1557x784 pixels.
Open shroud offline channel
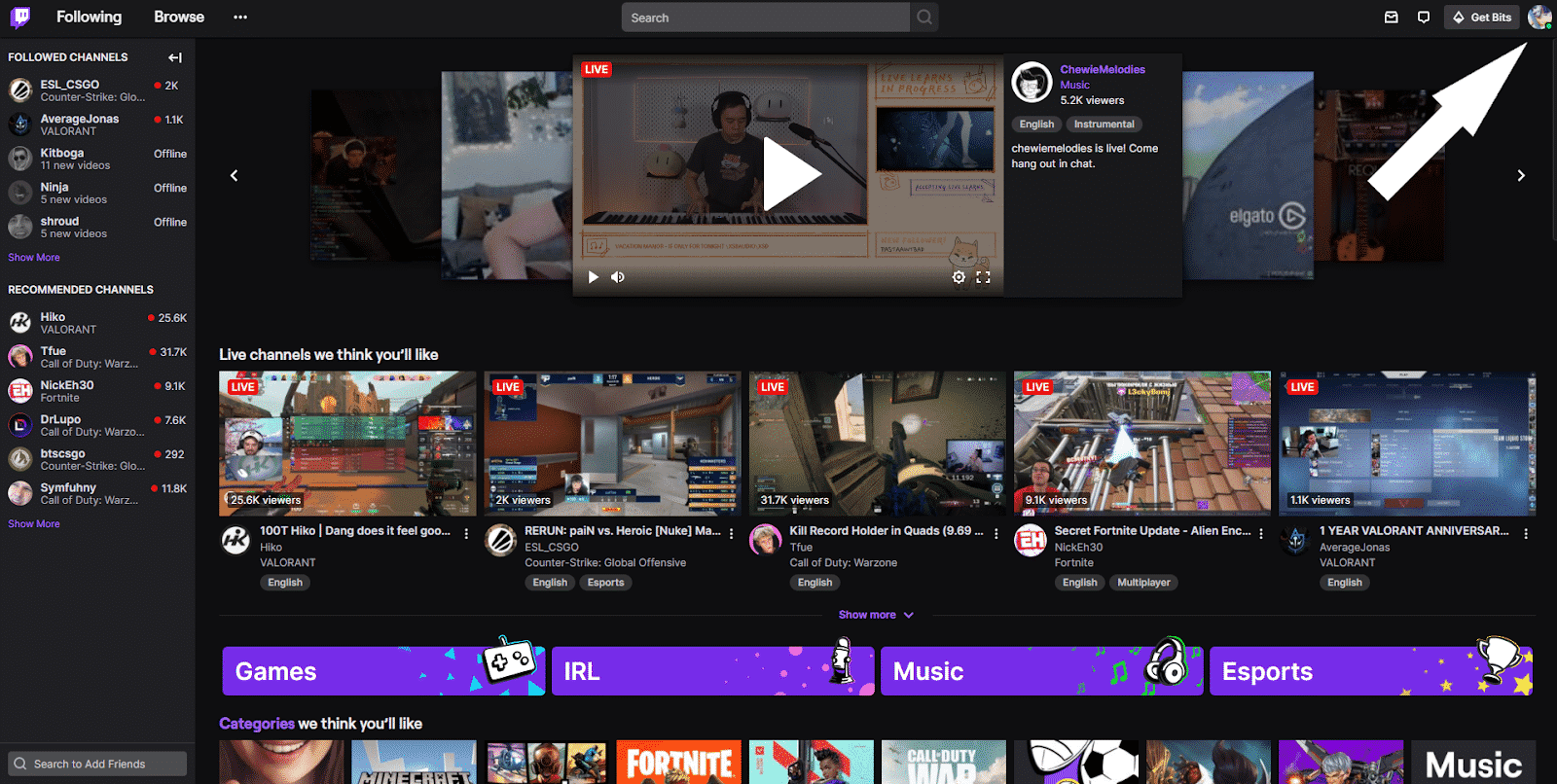click(97, 227)
